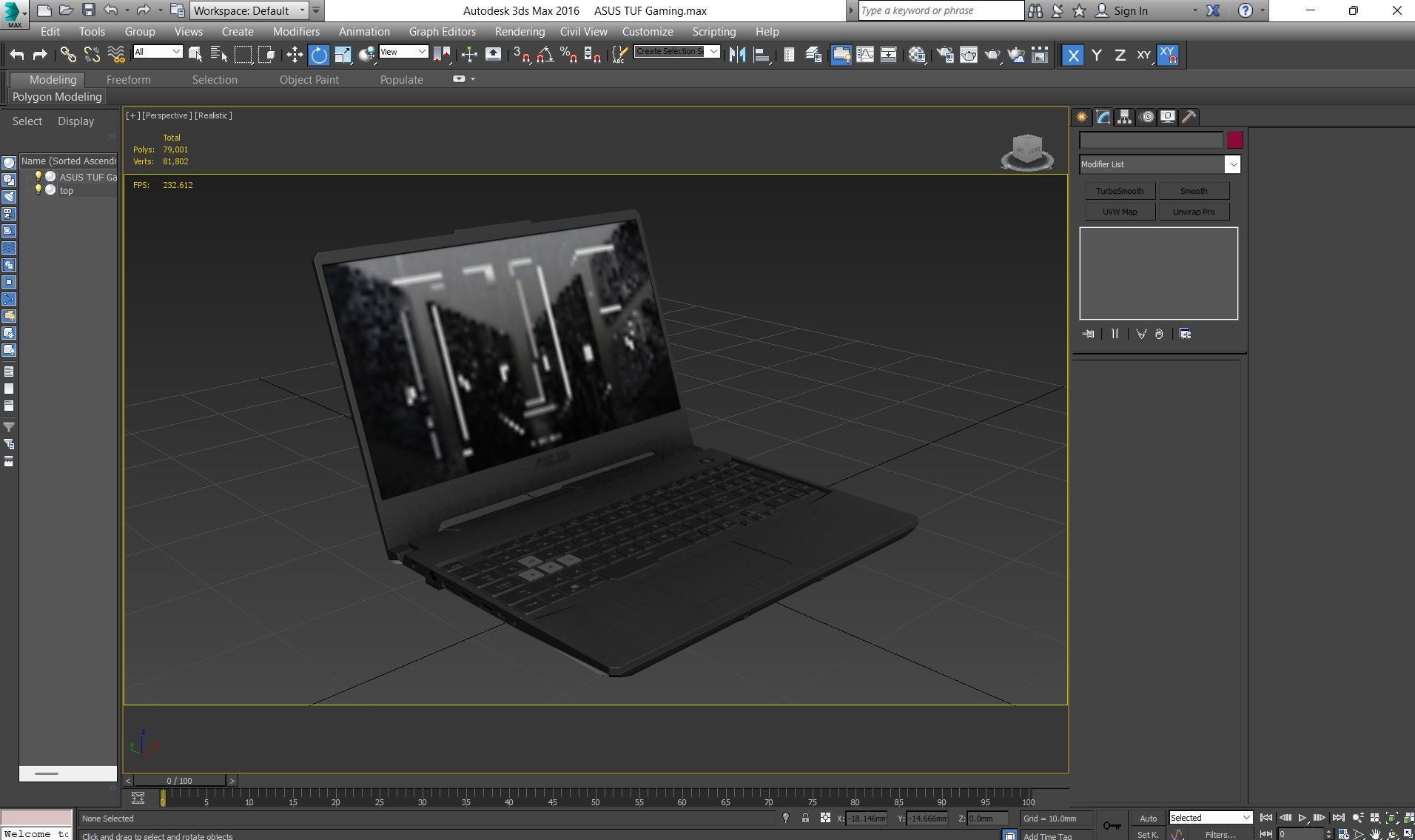Screen dimensions: 1415x840
Task: Switch to Object Paint ribbon tab
Action: [x=309, y=80]
